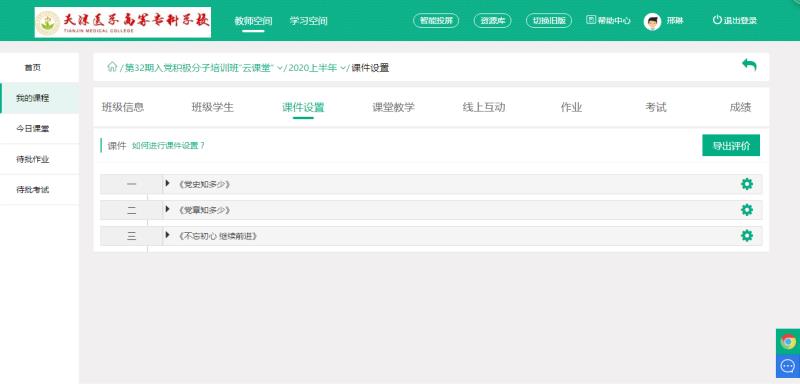Image resolution: width=800 pixels, height=385 pixels.
Task: Open the 2020上半年 breadcrumb dropdown
Action: click(x=343, y=68)
